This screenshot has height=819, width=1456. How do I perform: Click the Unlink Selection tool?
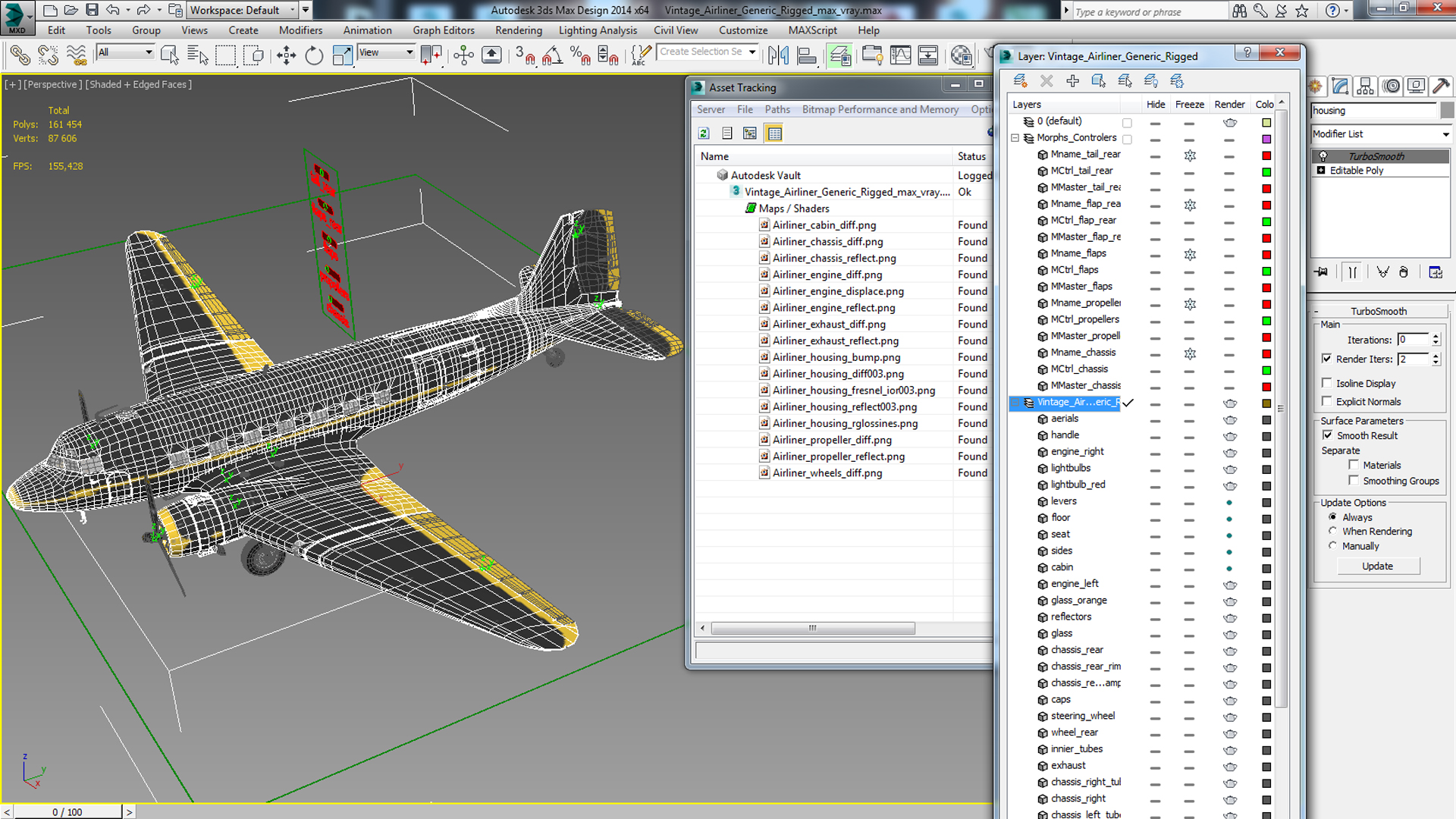[x=49, y=55]
